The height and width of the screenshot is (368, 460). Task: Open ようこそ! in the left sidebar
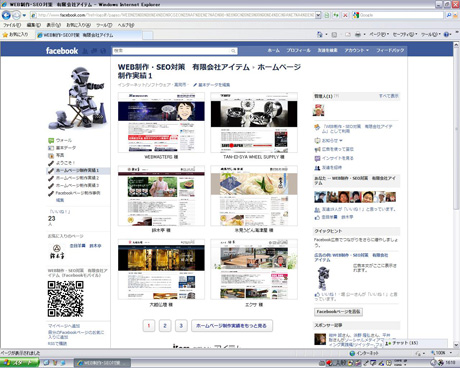click(x=65, y=163)
